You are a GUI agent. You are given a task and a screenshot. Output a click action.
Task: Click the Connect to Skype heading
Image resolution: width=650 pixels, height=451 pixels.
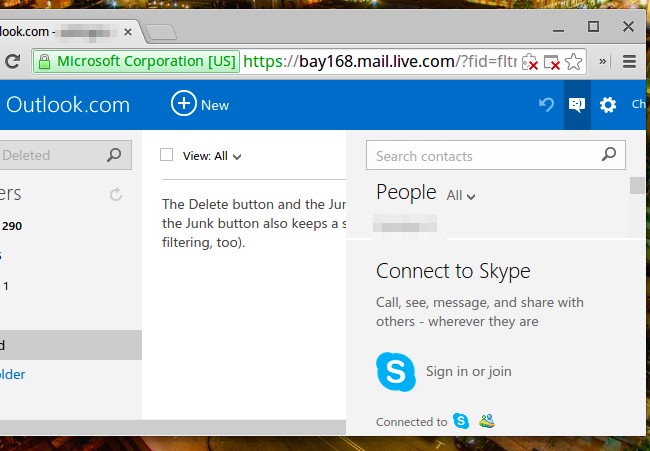click(x=453, y=271)
